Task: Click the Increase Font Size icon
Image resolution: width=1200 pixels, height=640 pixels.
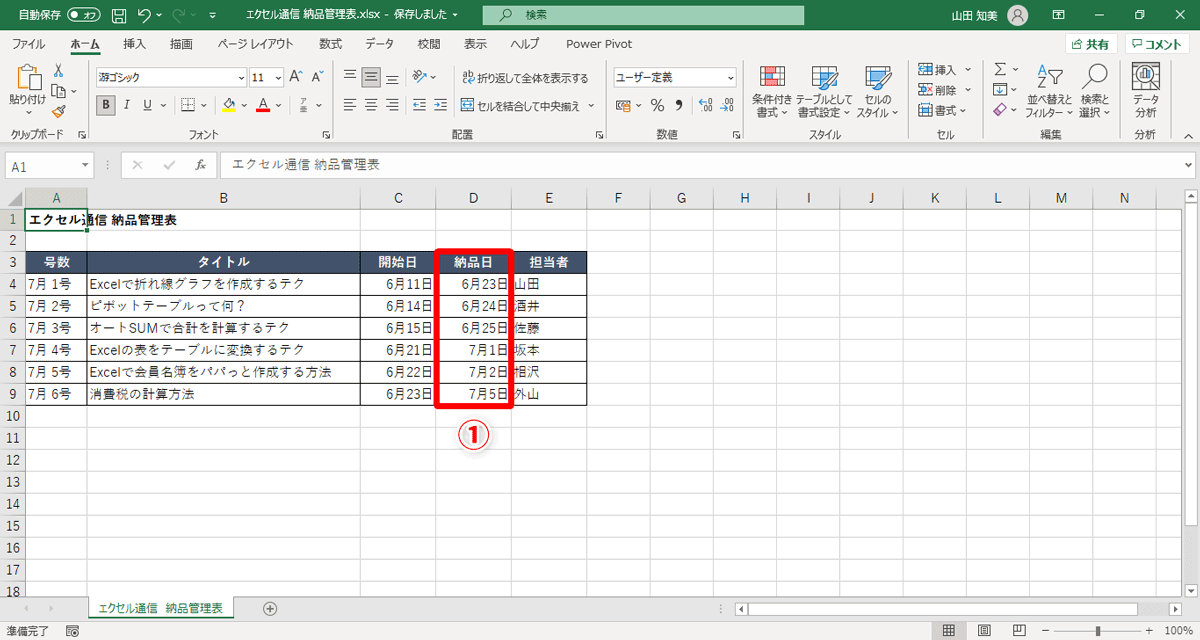Action: [x=295, y=77]
